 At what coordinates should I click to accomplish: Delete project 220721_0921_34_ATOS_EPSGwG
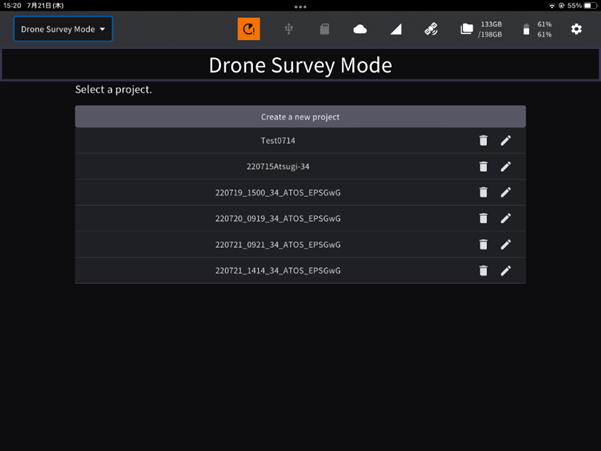click(x=483, y=244)
